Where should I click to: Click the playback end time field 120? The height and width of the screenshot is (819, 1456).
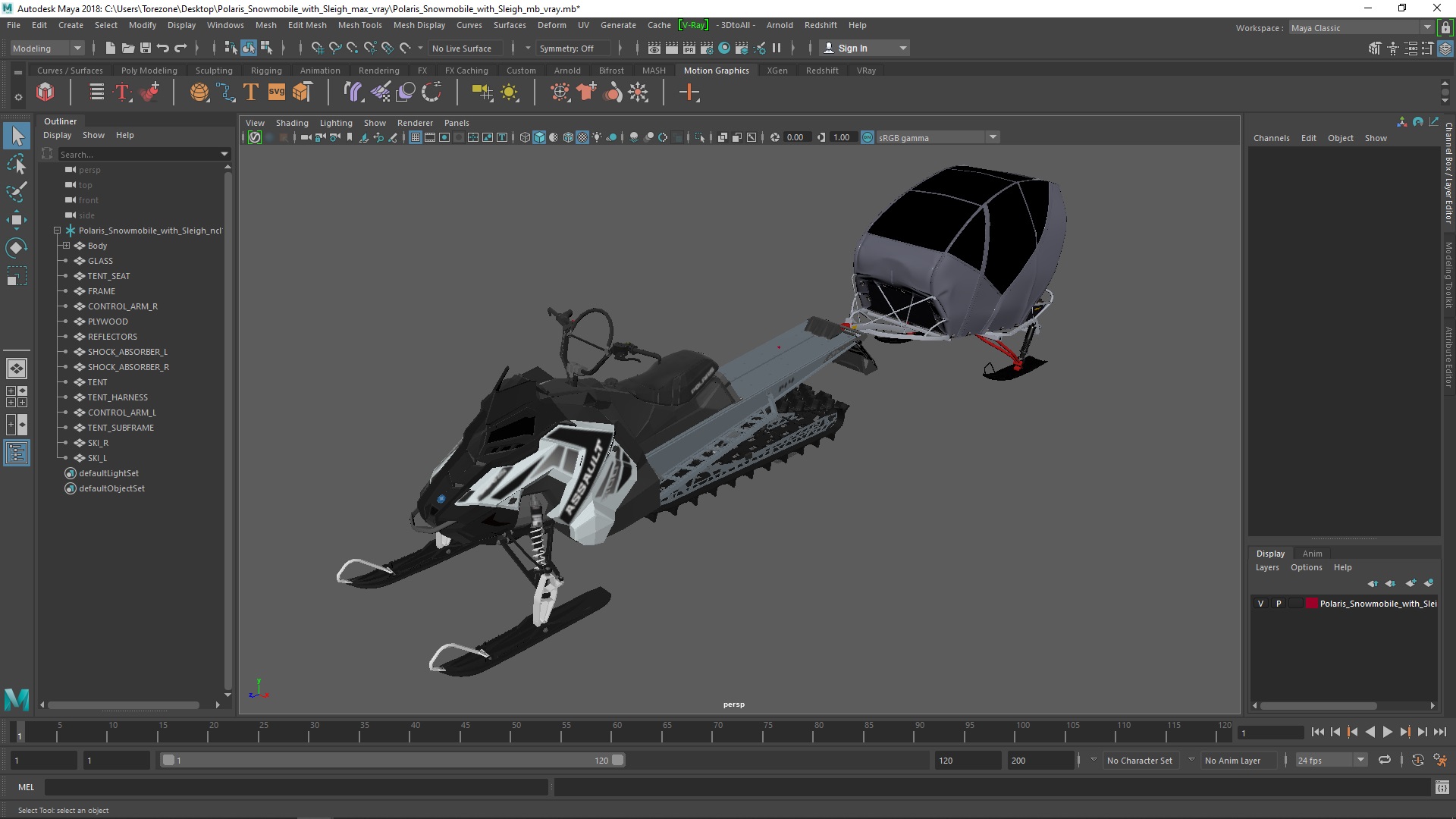(968, 761)
